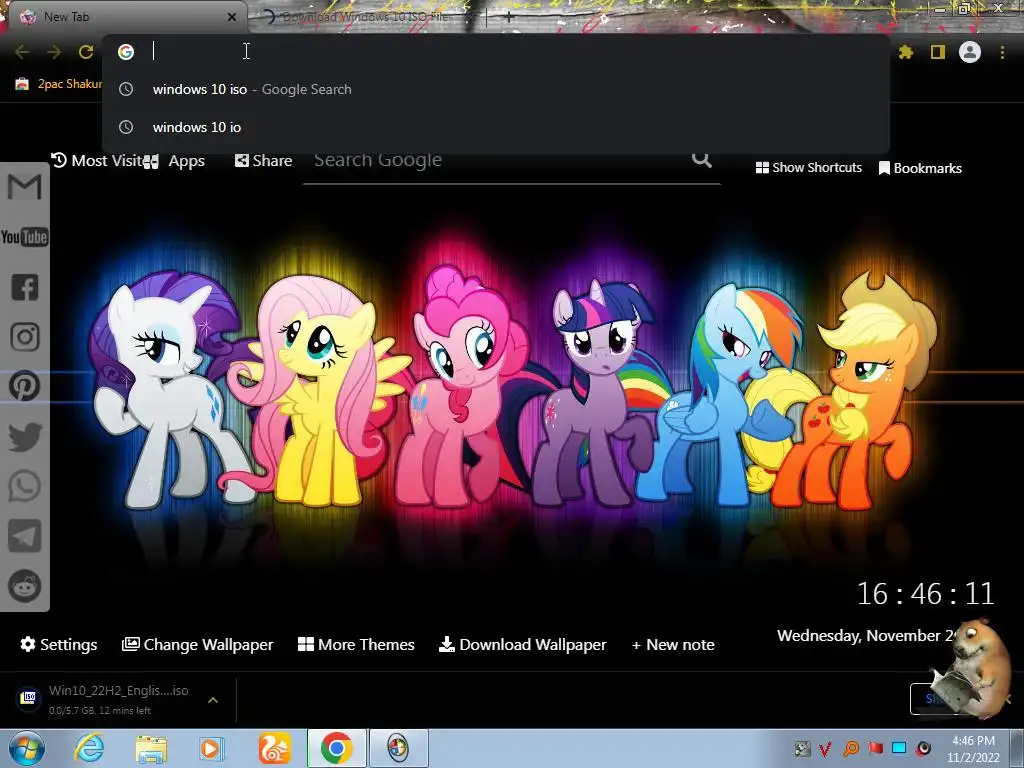Open the Windows Start menu

click(x=25, y=748)
